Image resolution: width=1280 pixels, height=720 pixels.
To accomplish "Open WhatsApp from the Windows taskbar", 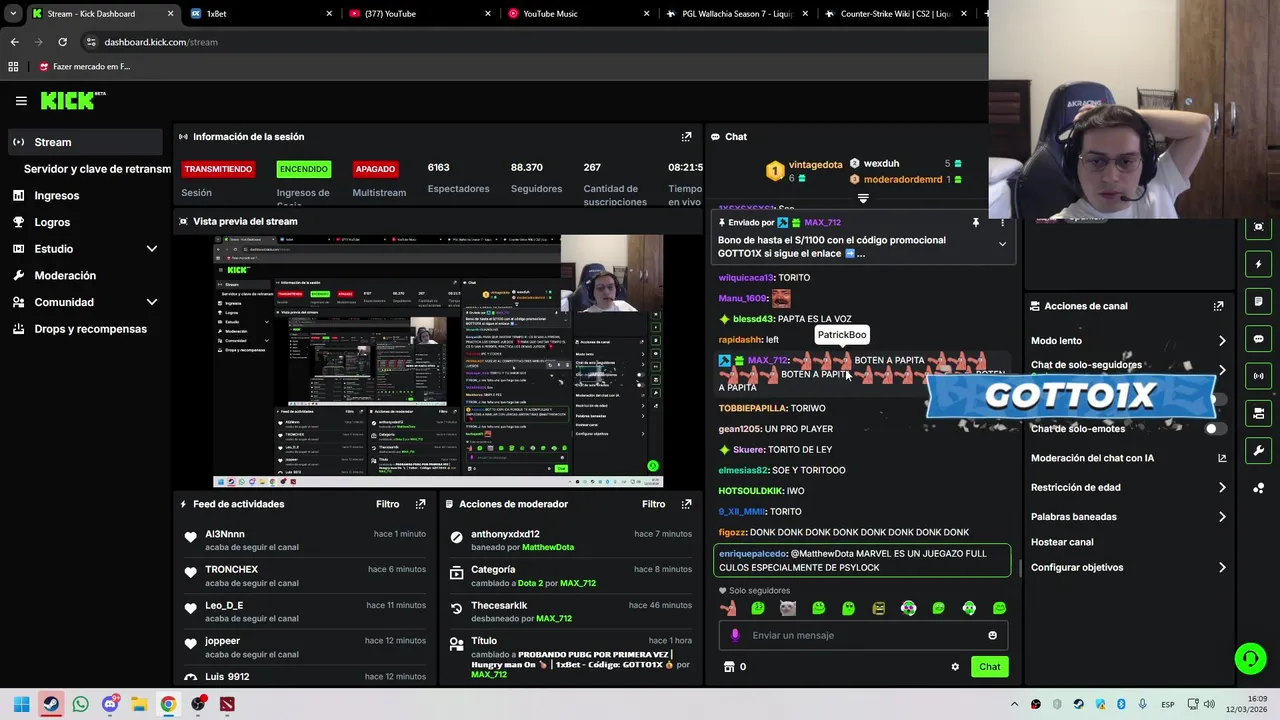I will tap(80, 704).
